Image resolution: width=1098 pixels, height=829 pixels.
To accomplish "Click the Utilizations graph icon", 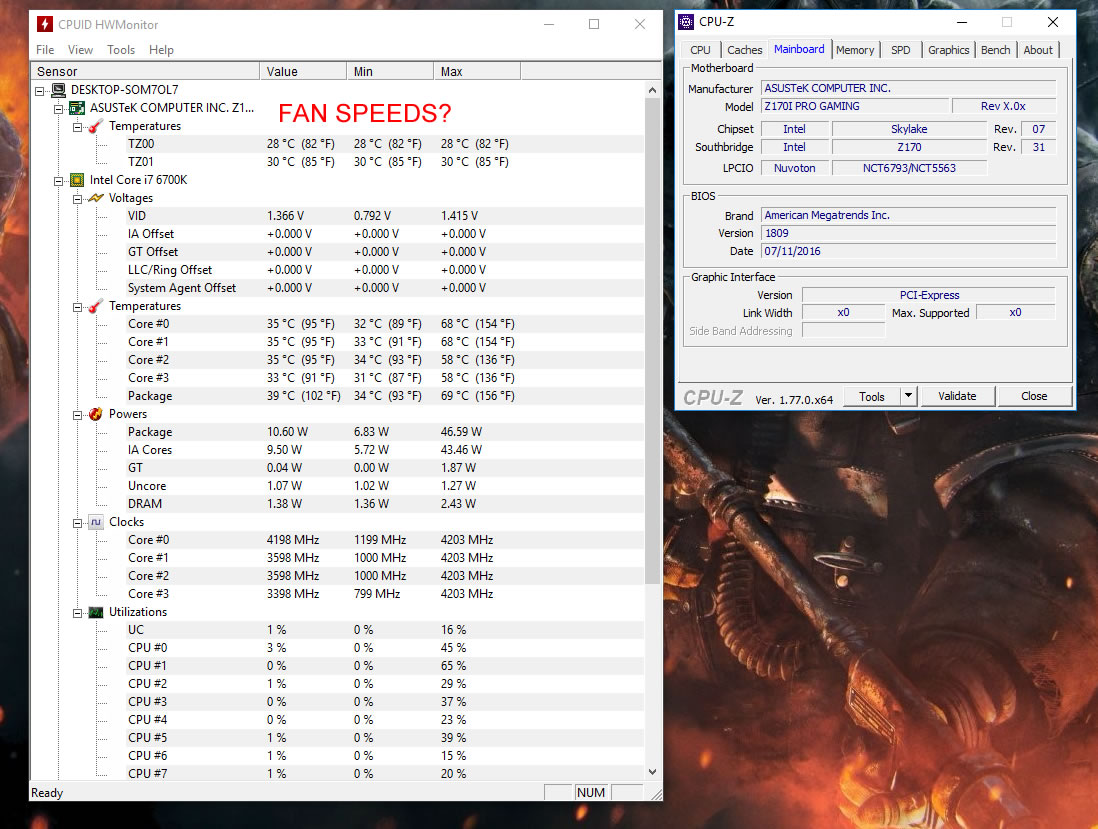I will [96, 612].
